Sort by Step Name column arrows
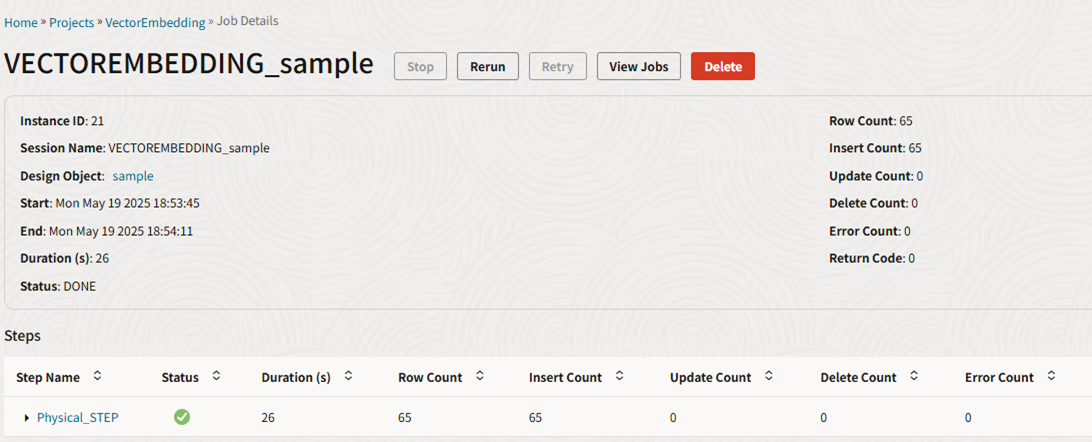 [x=97, y=377]
